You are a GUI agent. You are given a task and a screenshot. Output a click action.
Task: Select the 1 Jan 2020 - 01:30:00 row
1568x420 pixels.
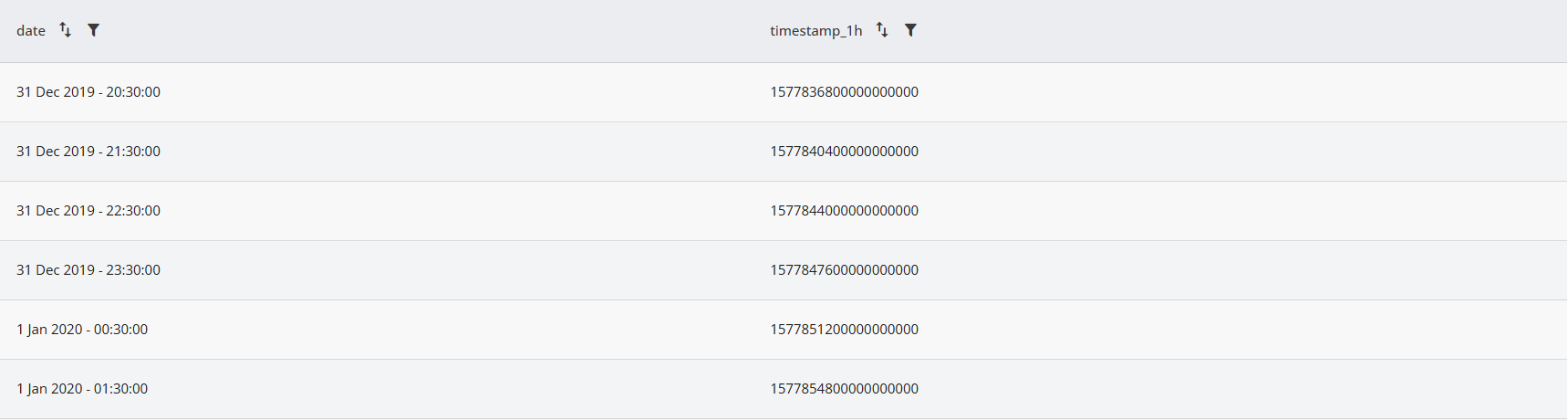[x=784, y=389]
